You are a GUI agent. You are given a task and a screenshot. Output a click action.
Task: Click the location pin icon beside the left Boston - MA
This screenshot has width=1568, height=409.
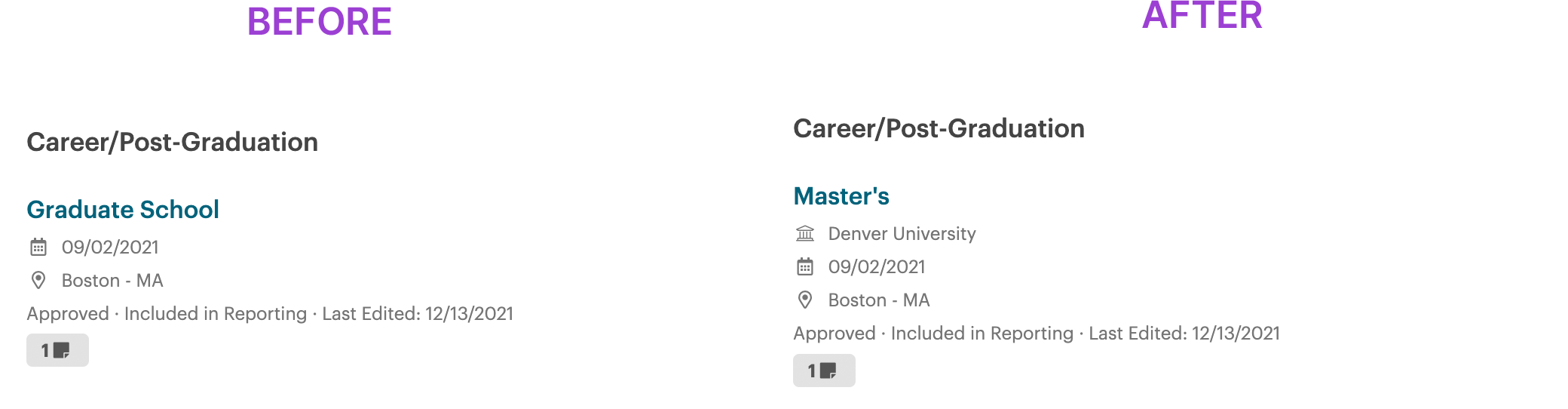click(38, 280)
